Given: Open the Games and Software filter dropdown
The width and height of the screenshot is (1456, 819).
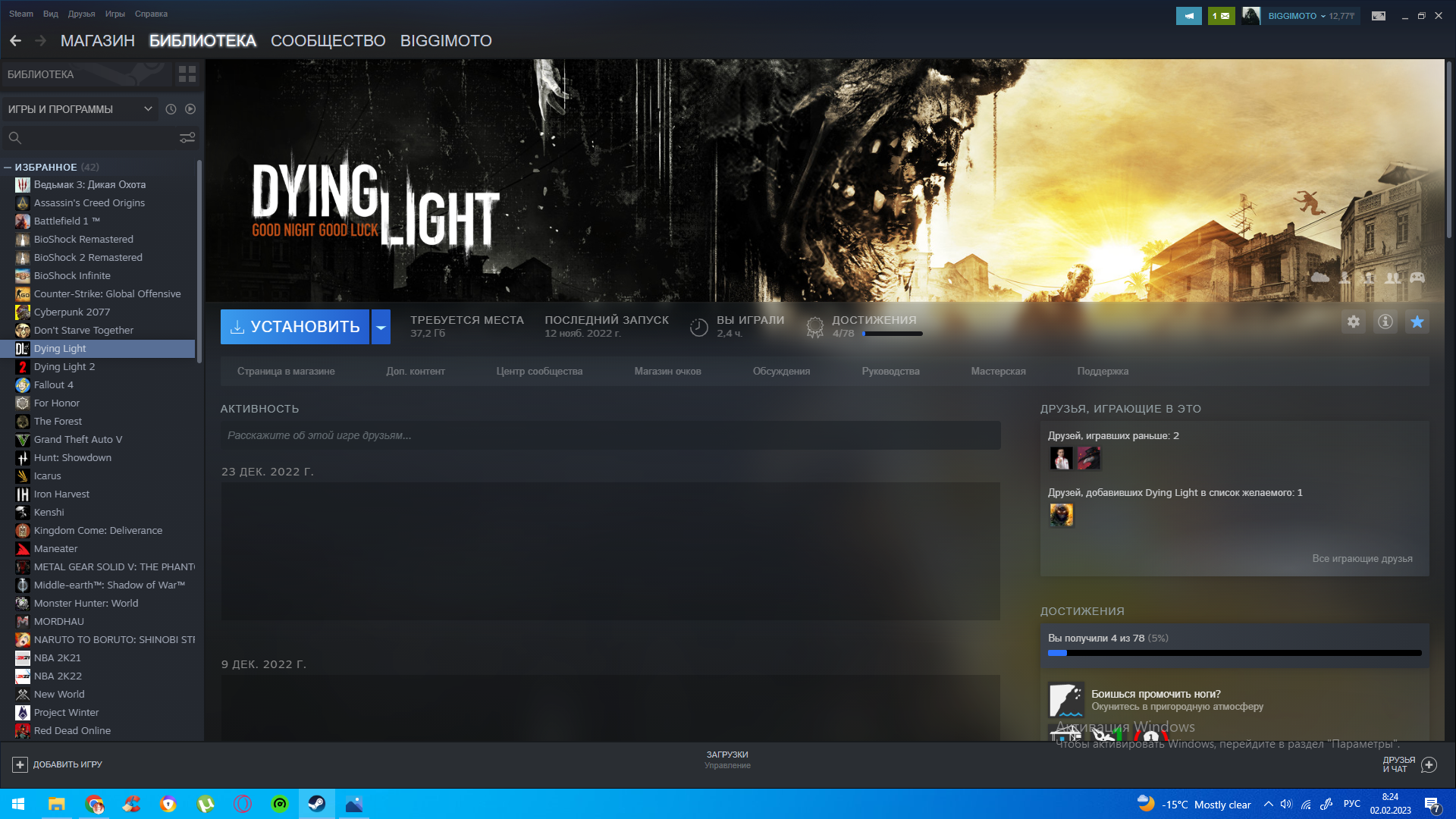Looking at the screenshot, I should pyautogui.click(x=80, y=109).
